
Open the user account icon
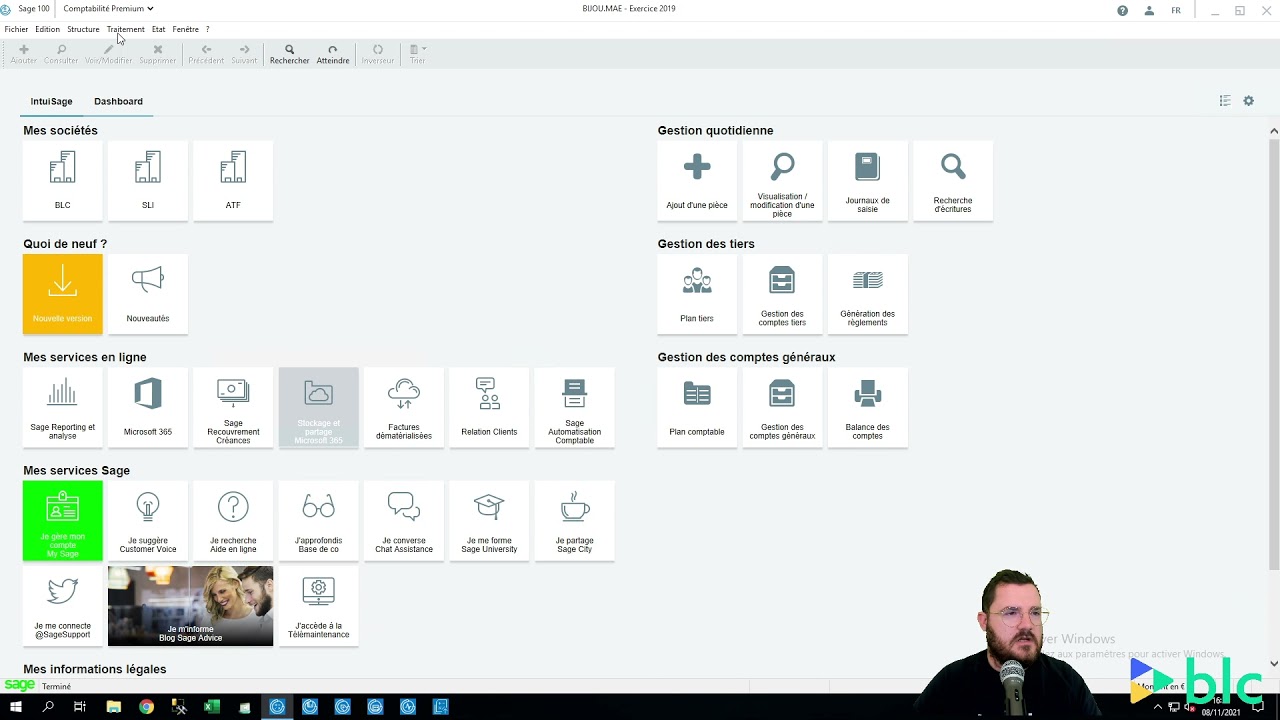click(1149, 10)
